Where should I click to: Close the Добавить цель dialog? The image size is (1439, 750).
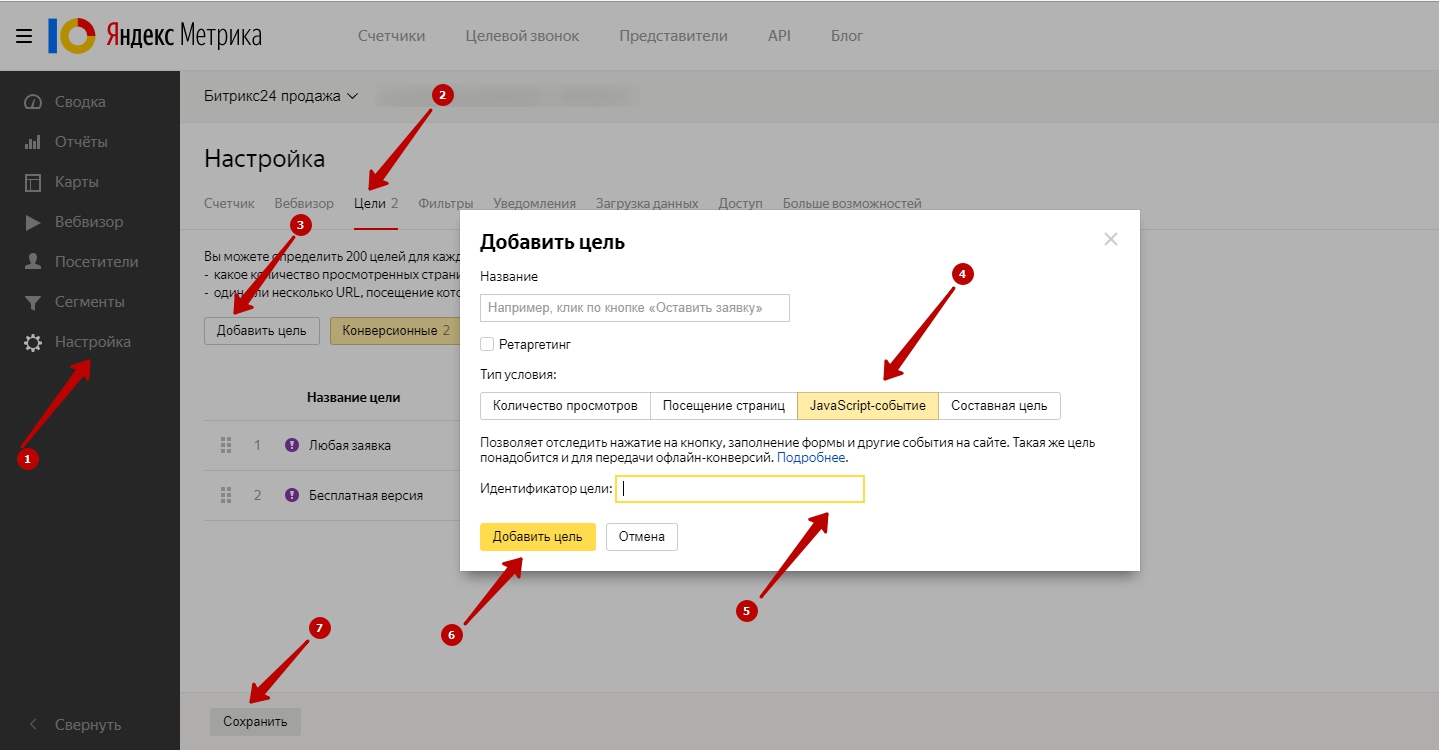point(1110,239)
